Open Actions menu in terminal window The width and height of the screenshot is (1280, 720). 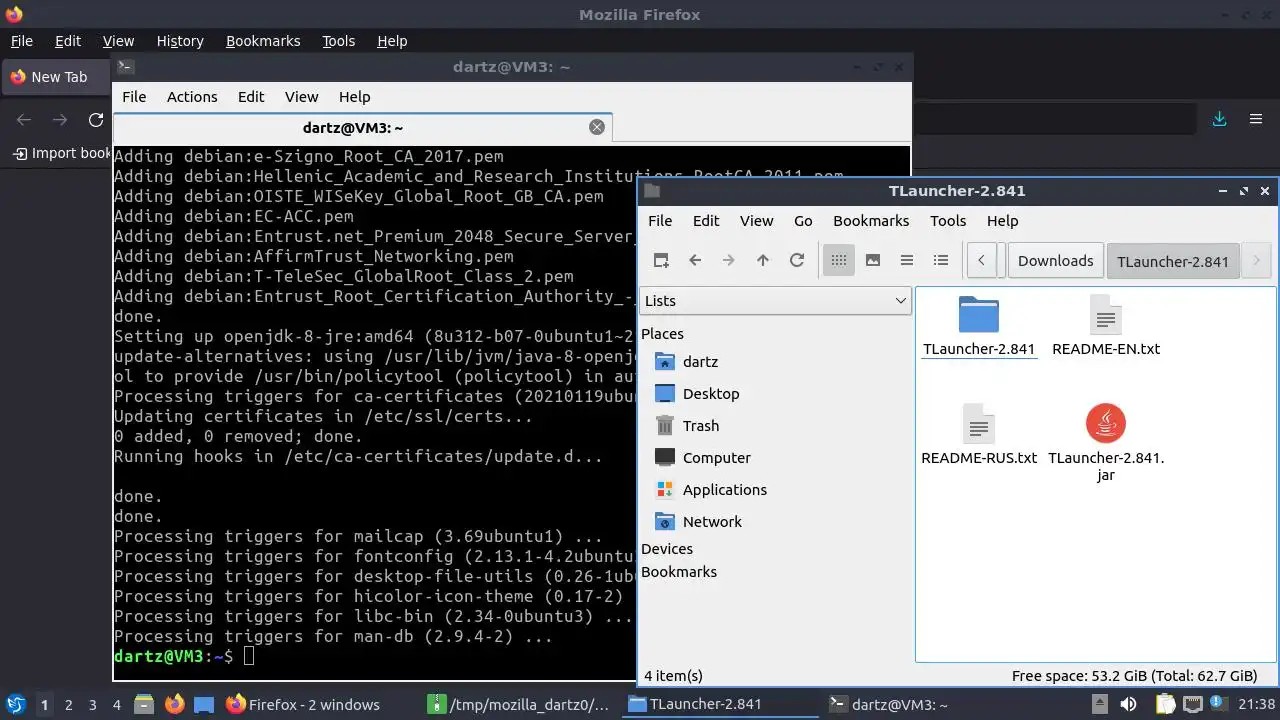pyautogui.click(x=192, y=97)
